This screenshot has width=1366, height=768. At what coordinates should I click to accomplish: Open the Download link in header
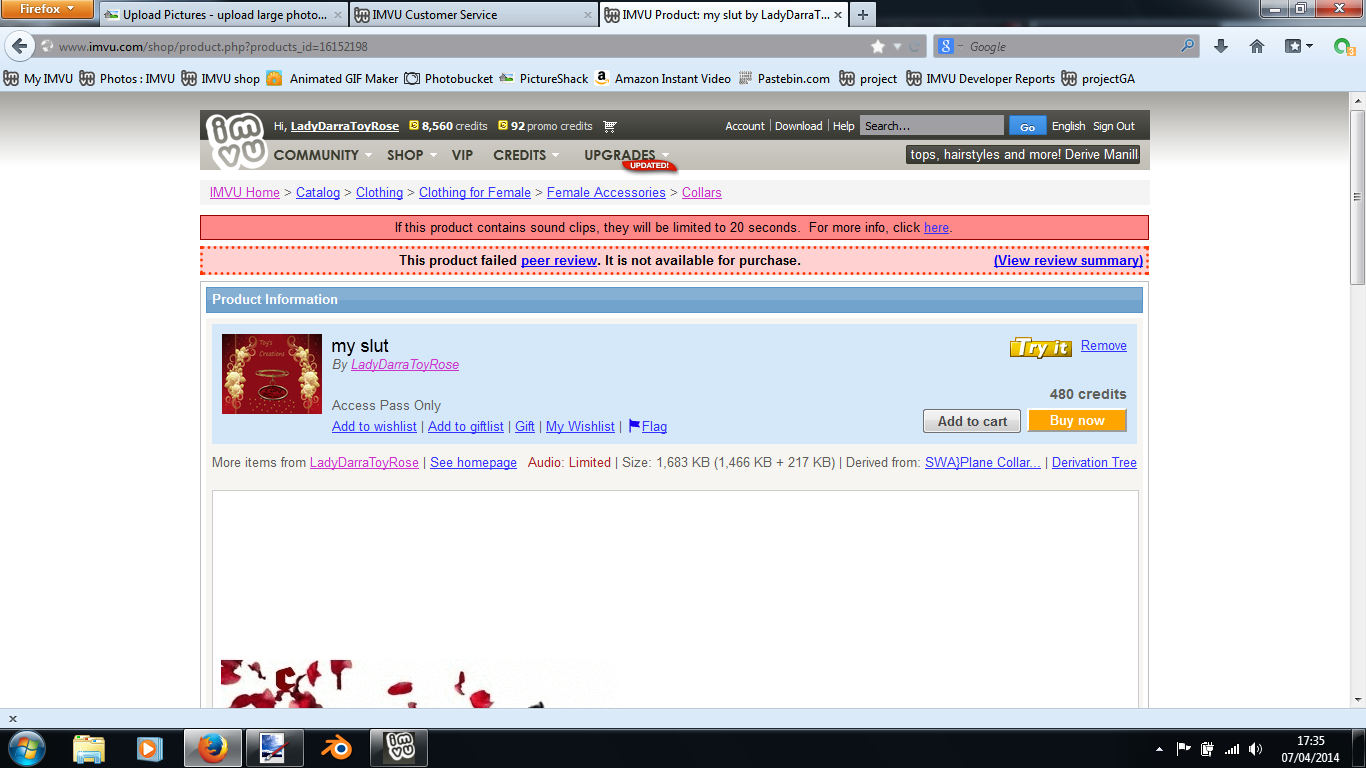coord(799,126)
